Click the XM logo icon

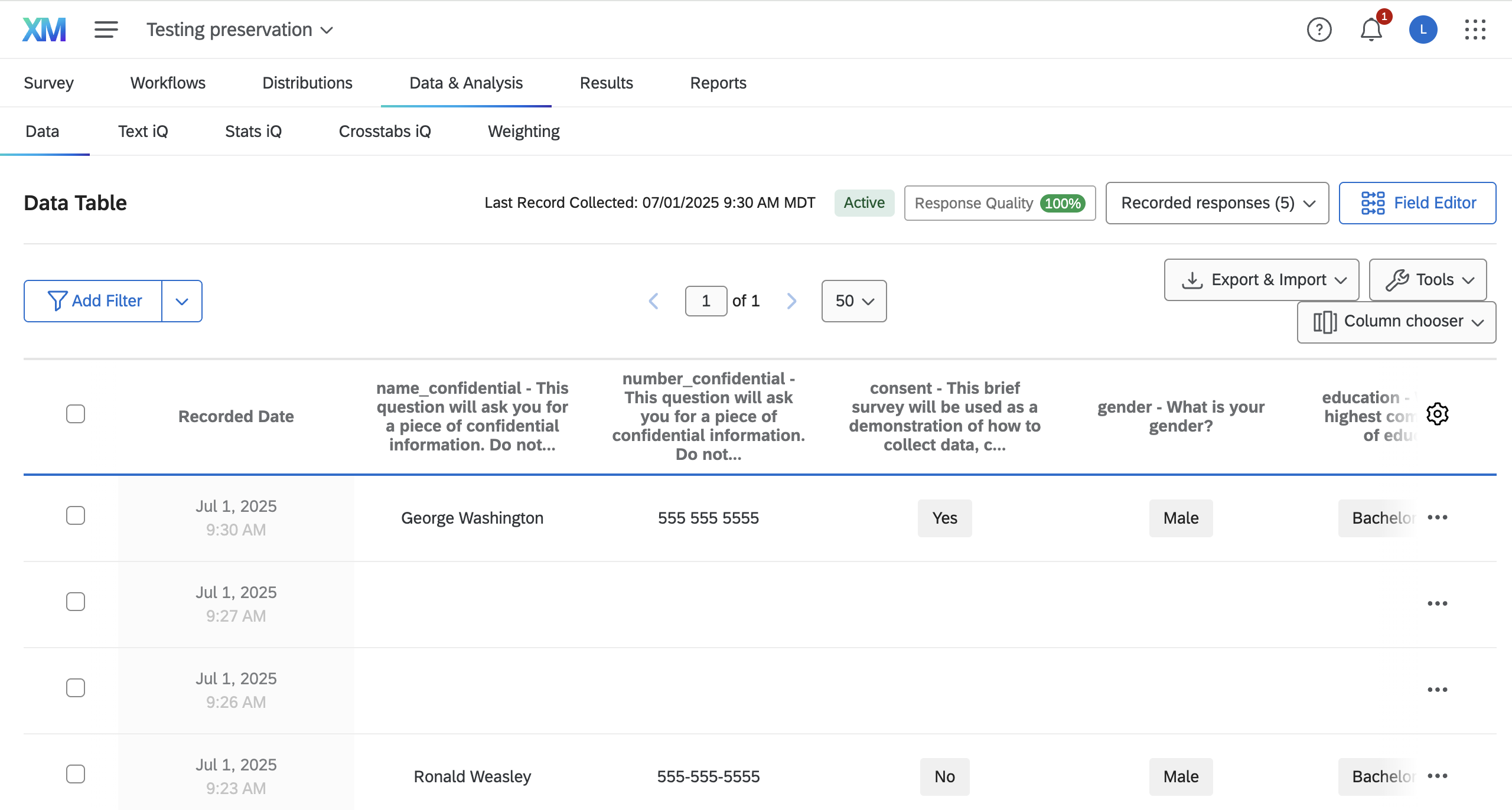click(x=44, y=30)
